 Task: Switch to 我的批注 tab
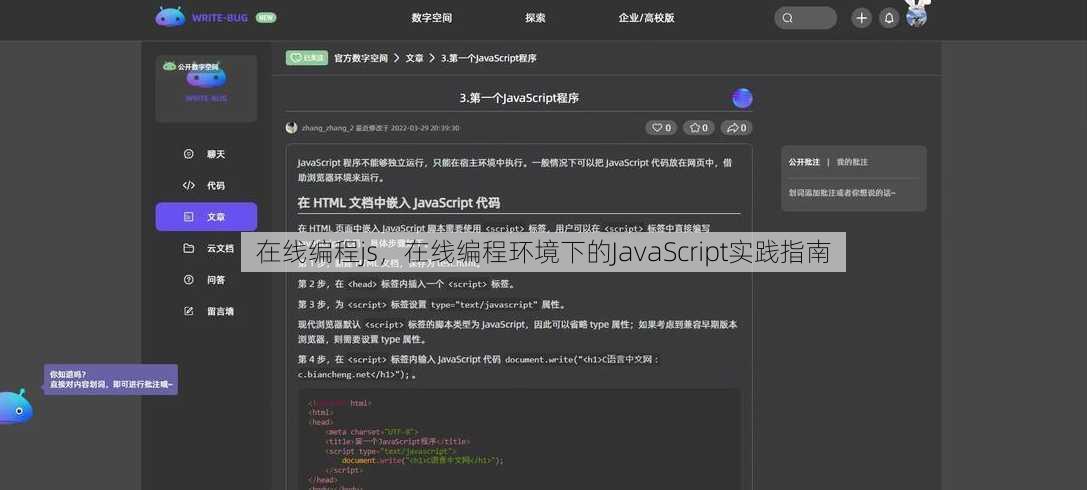[852, 162]
